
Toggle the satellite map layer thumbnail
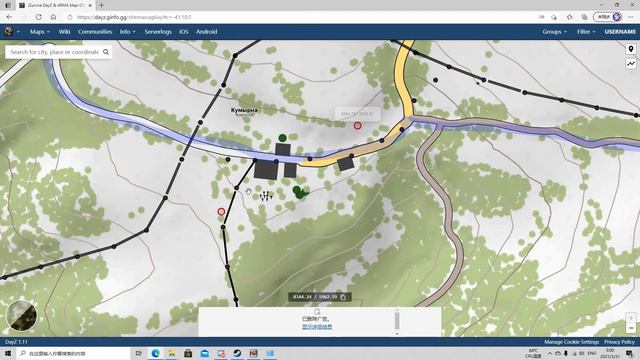tap(21, 316)
